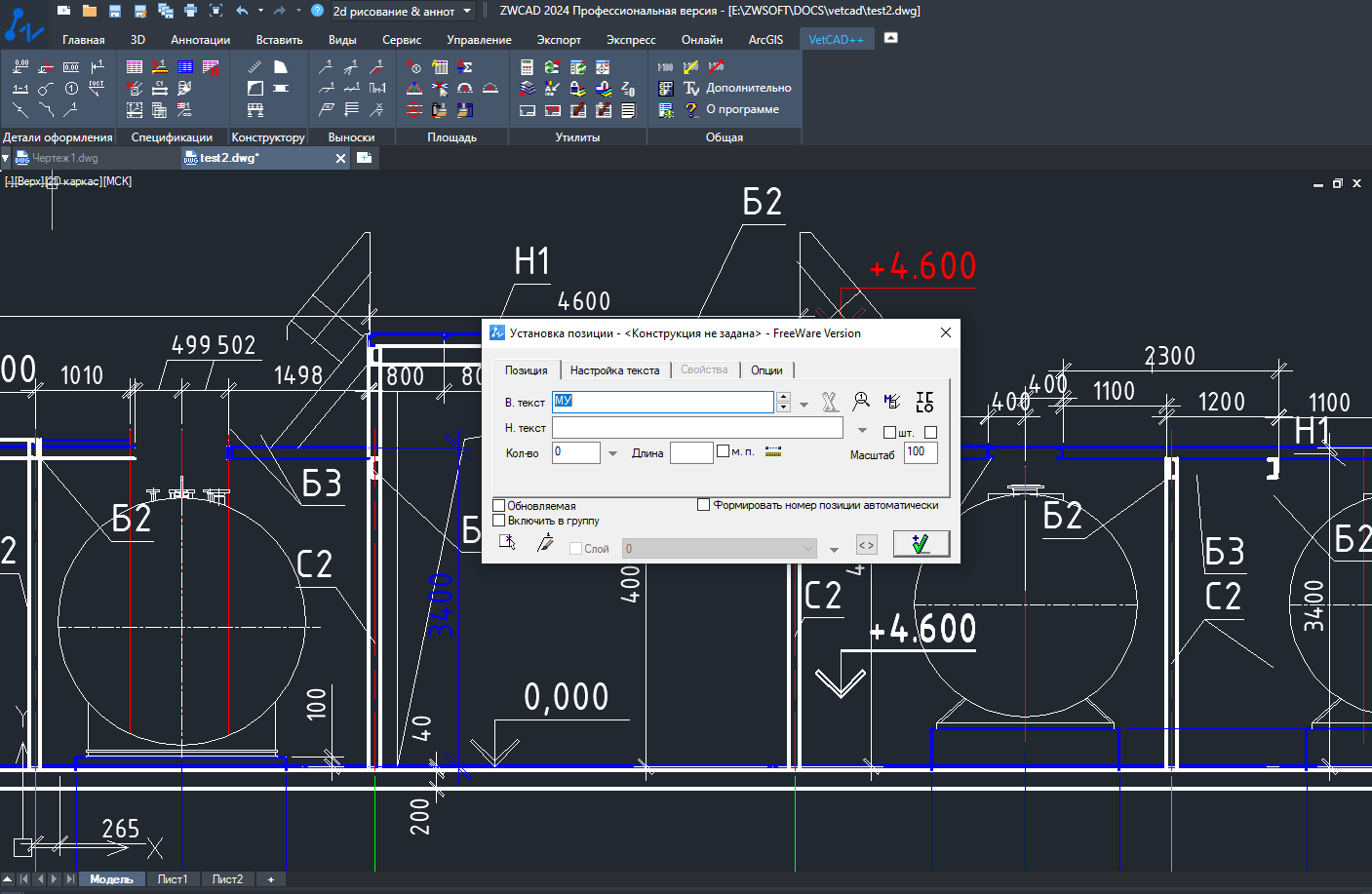Click the magnifier search icon in position dialog

click(861, 401)
